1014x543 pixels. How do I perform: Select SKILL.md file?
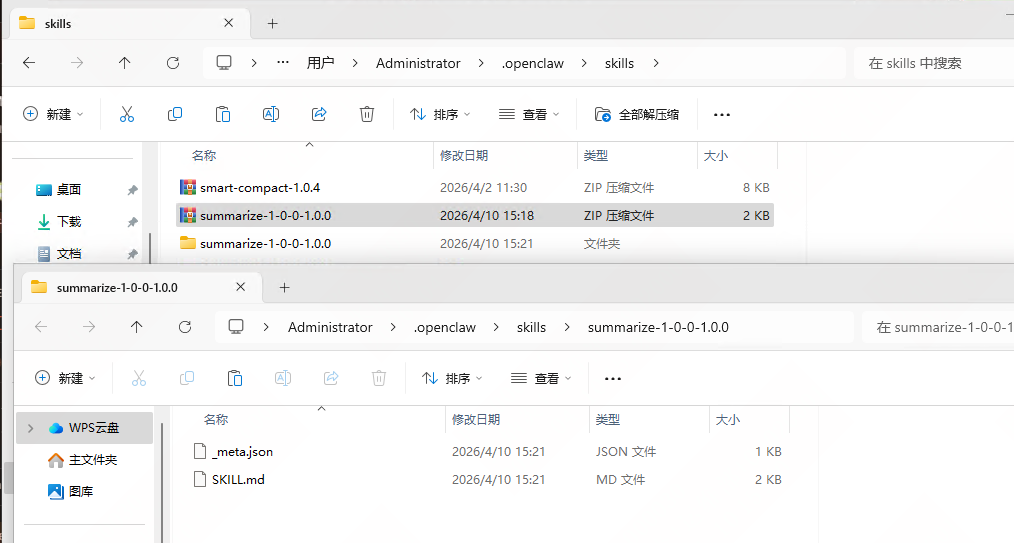[486, 480]
